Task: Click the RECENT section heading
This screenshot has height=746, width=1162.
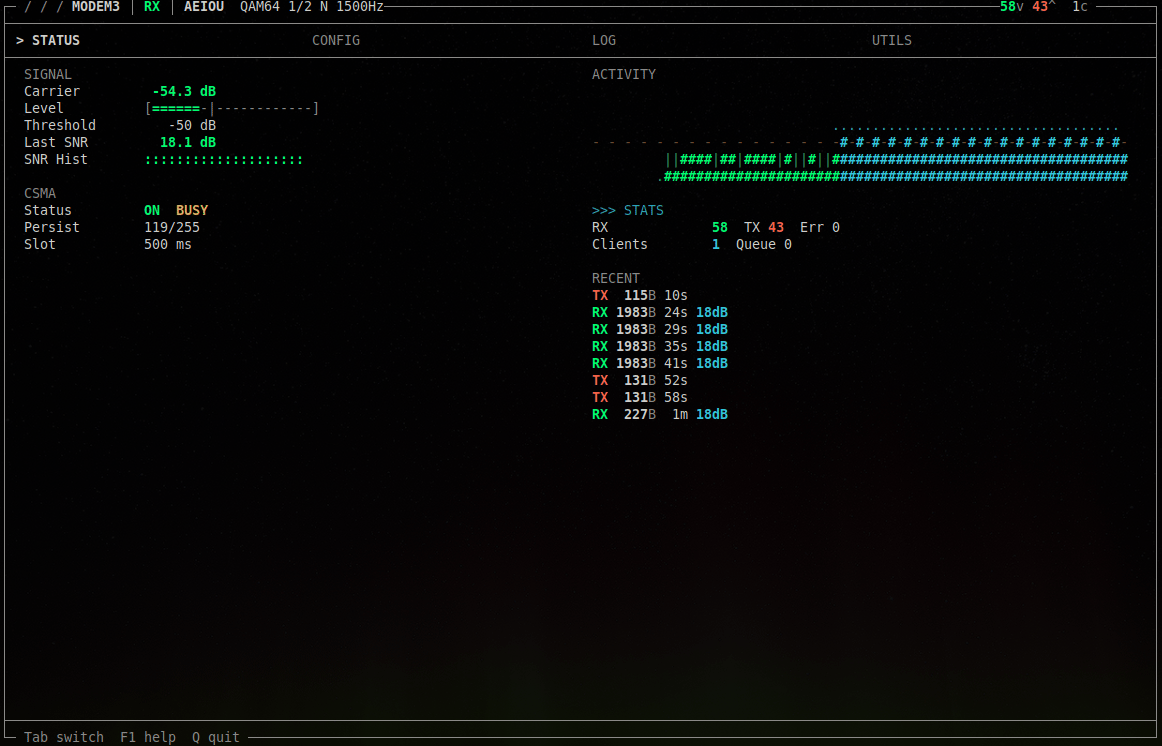Action: coord(616,279)
